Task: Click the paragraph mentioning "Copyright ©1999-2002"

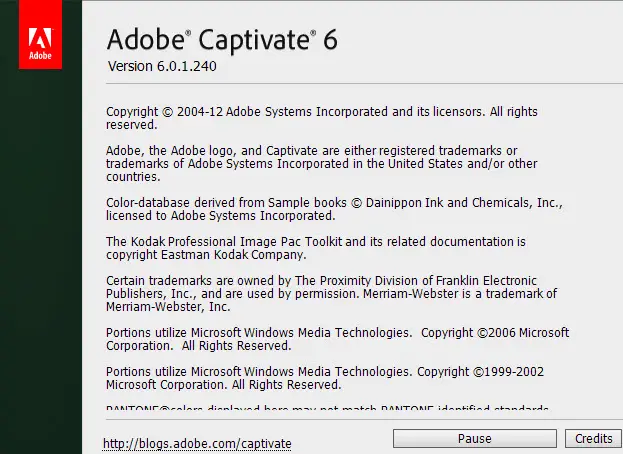Action: (325, 378)
